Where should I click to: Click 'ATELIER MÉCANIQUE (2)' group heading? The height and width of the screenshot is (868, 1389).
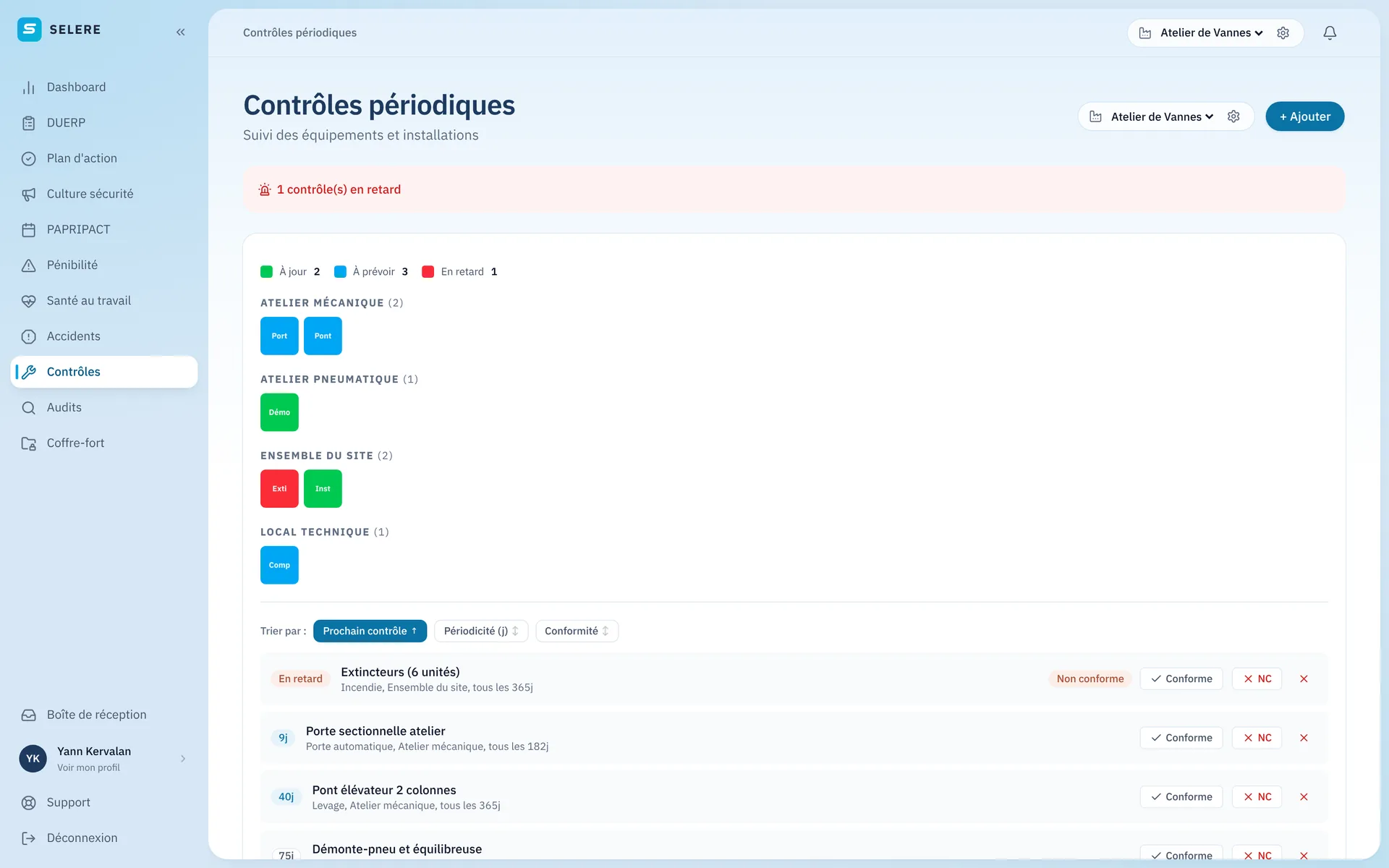(x=331, y=302)
